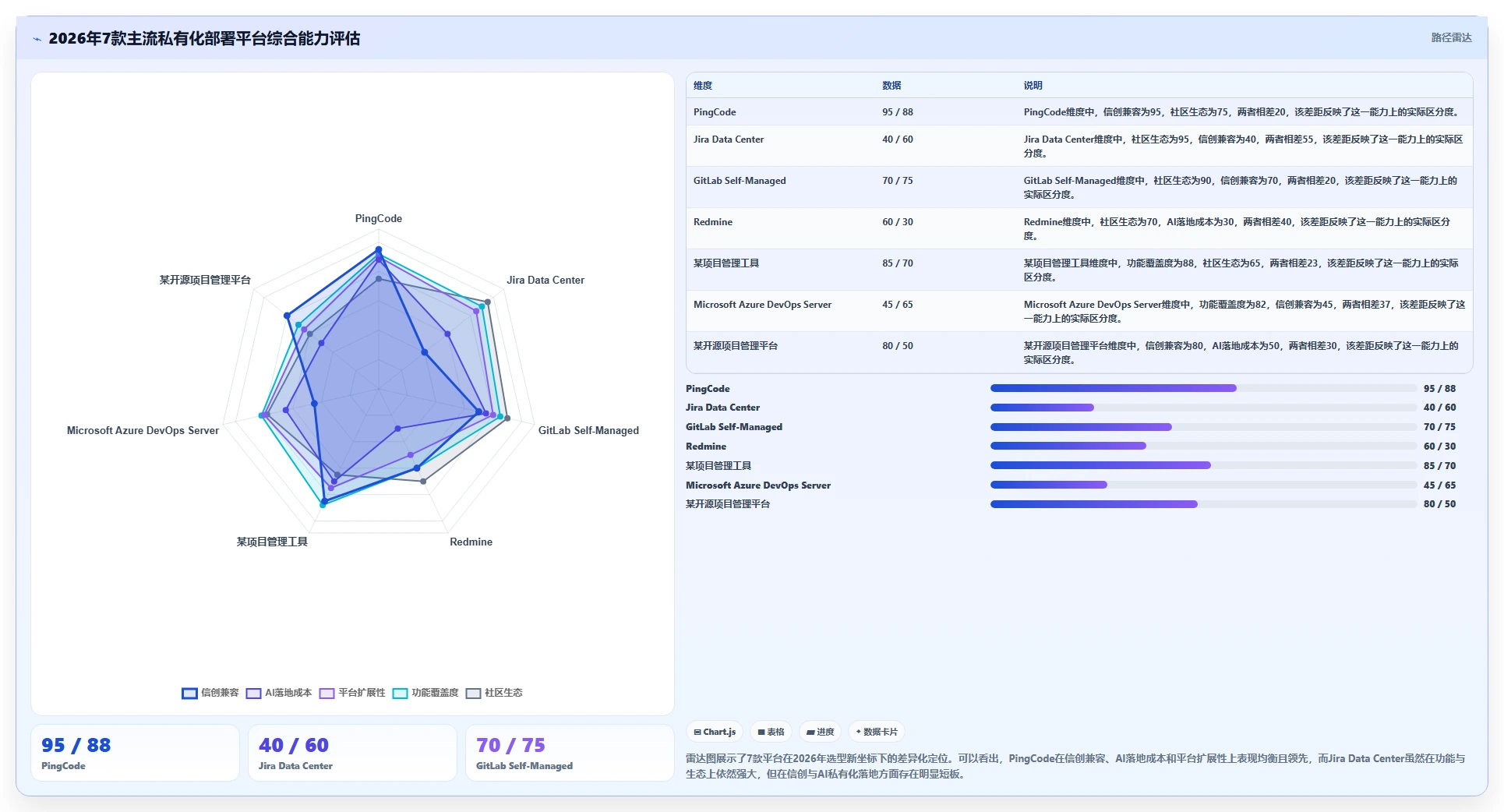
Task: Select the PingCode label in the progress list
Action: (x=708, y=389)
